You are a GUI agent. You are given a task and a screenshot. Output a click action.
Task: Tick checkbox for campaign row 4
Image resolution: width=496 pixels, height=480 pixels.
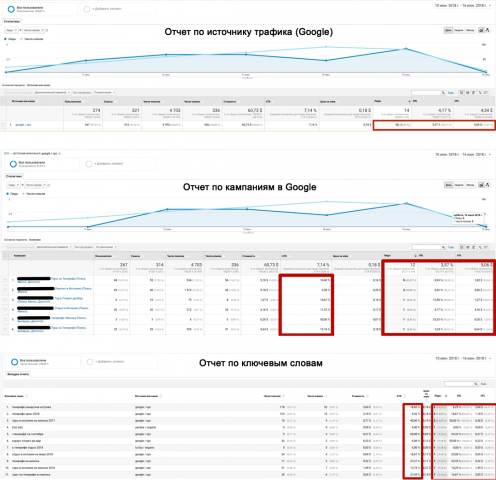(x=5, y=310)
